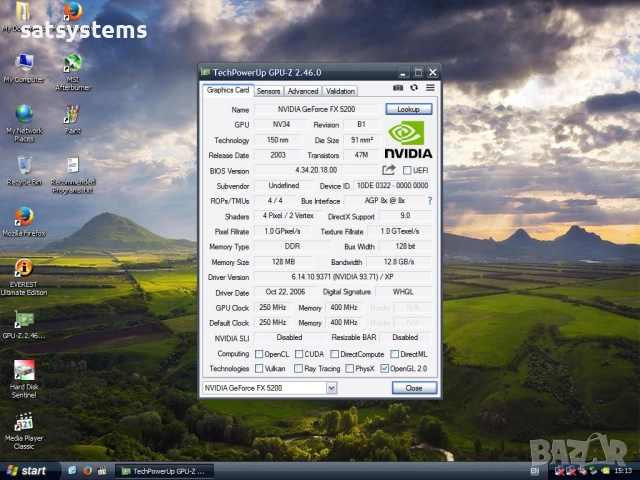Enable the CUDA checkbox
The height and width of the screenshot is (480, 640).
(x=298, y=354)
